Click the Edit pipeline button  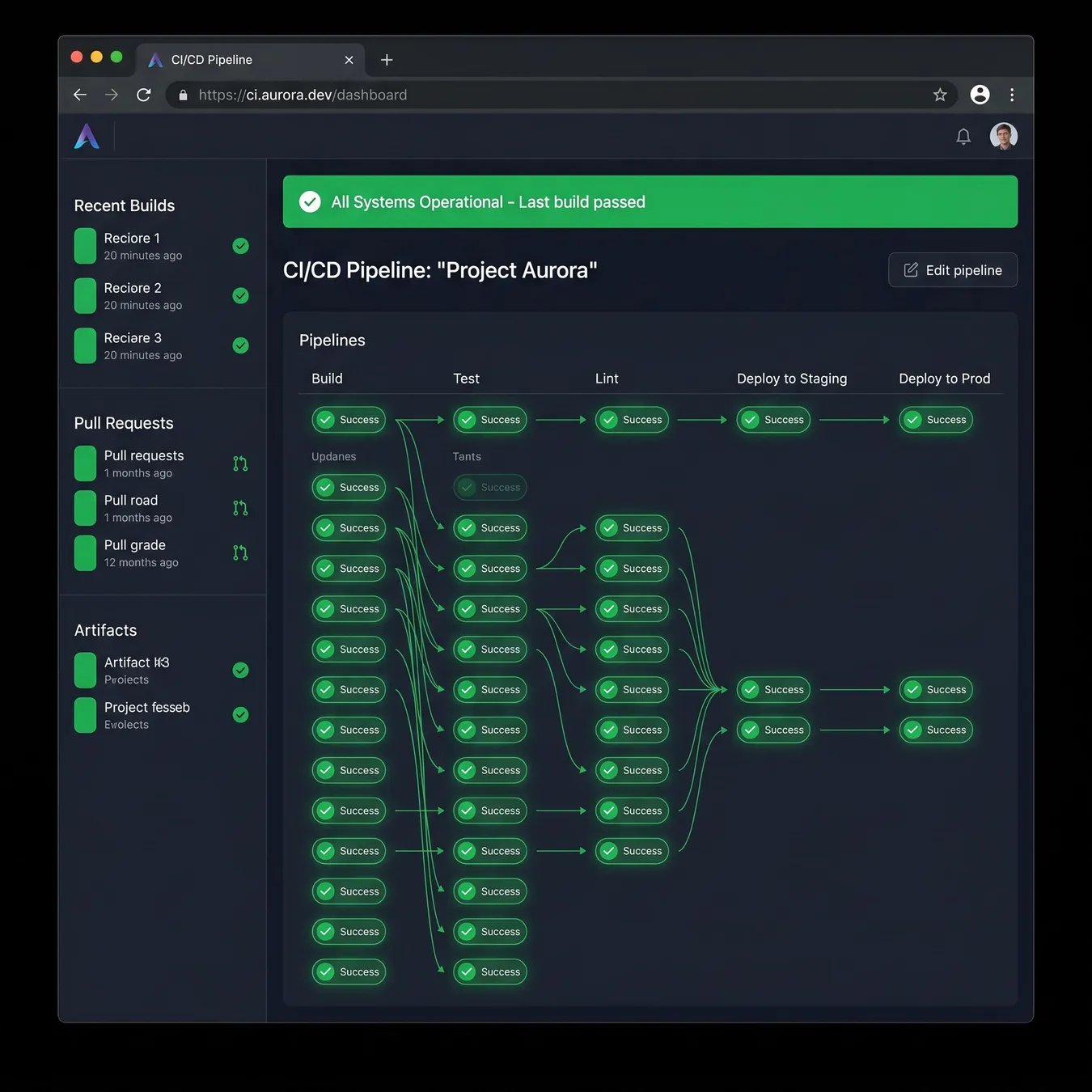953,270
